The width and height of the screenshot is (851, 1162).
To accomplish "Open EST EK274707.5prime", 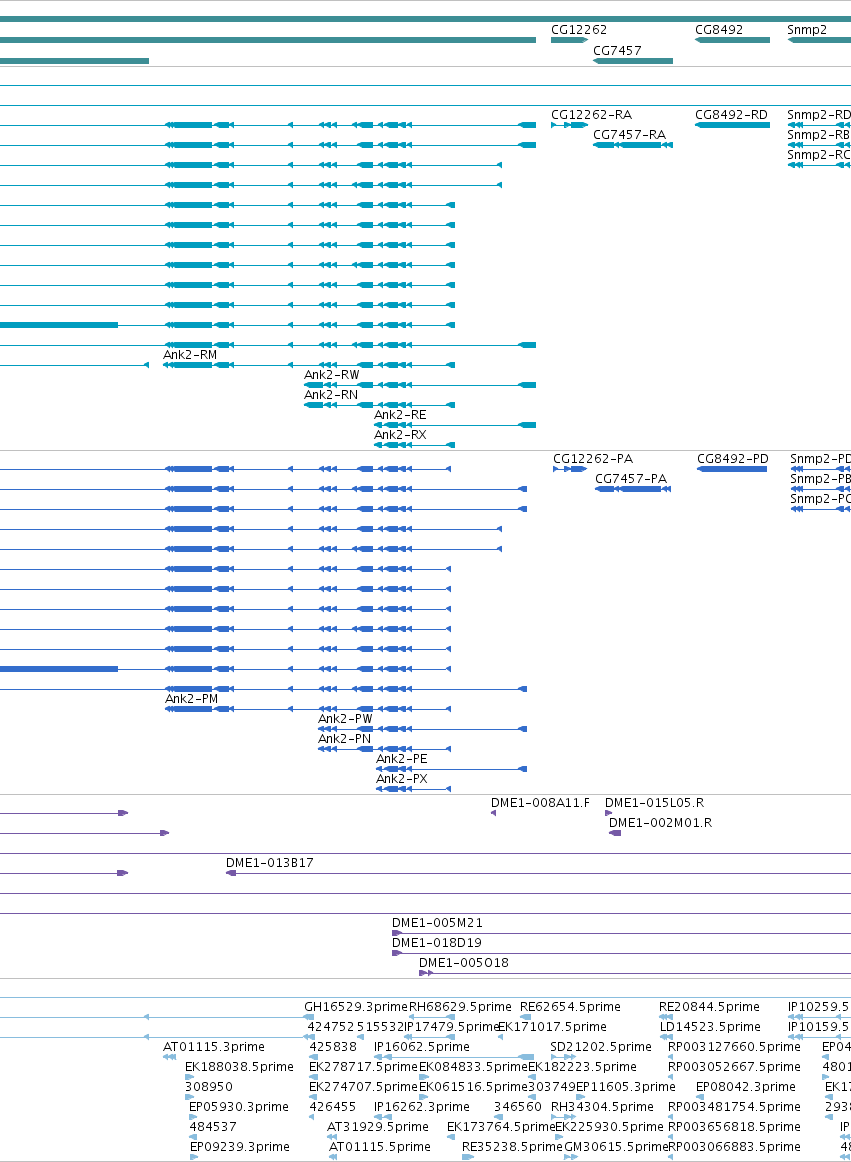I will 363,1087.
